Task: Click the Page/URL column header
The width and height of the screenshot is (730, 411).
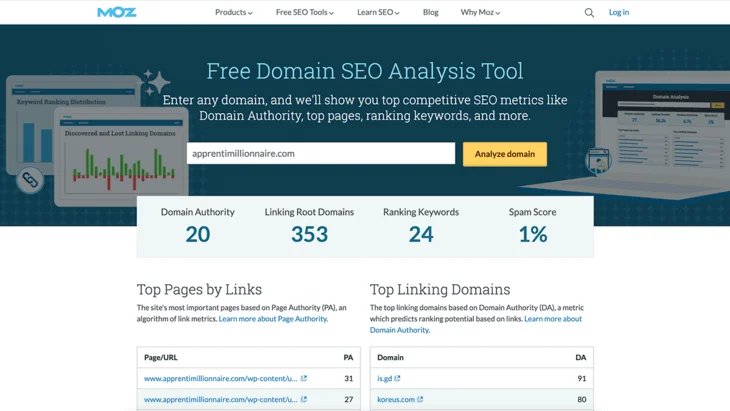Action: (x=161, y=357)
